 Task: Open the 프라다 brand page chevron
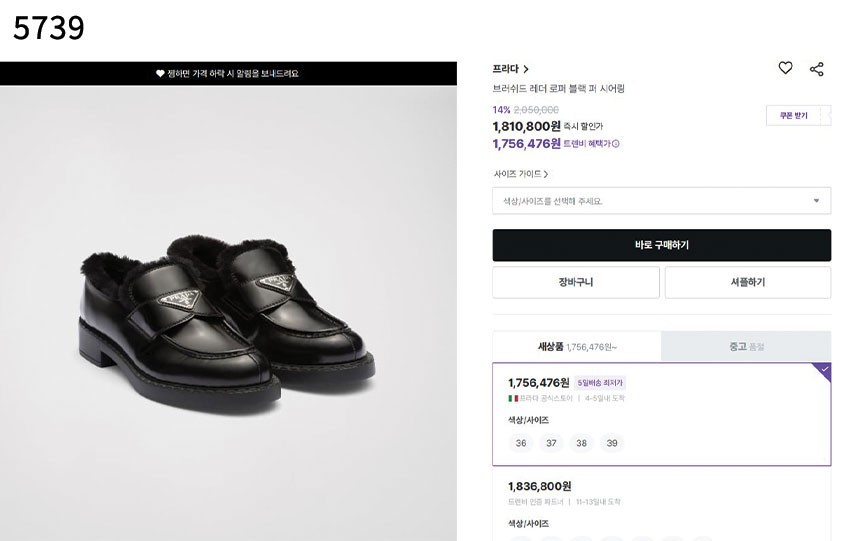pos(526,69)
